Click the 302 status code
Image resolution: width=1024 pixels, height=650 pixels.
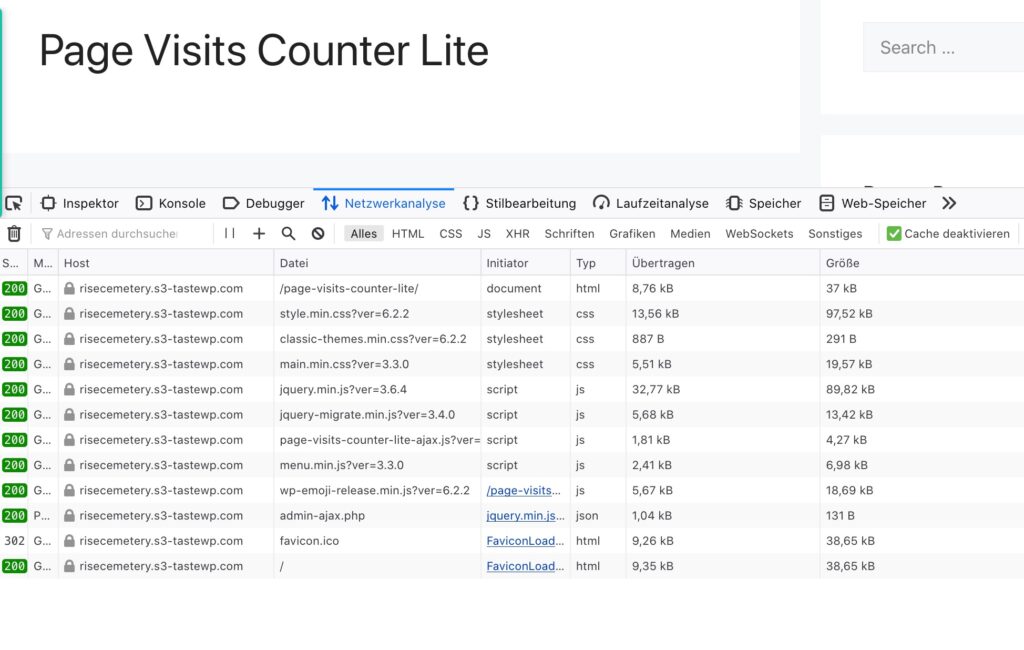(14, 541)
